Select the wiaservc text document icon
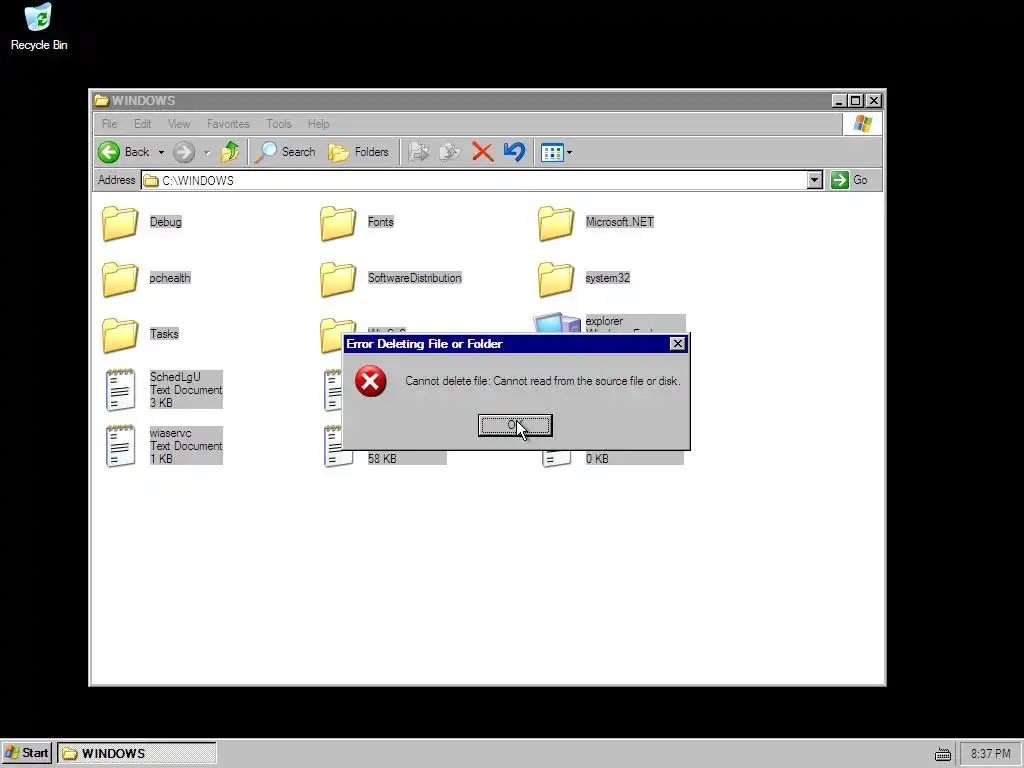Screen dimensions: 1024x768 tap(121, 446)
